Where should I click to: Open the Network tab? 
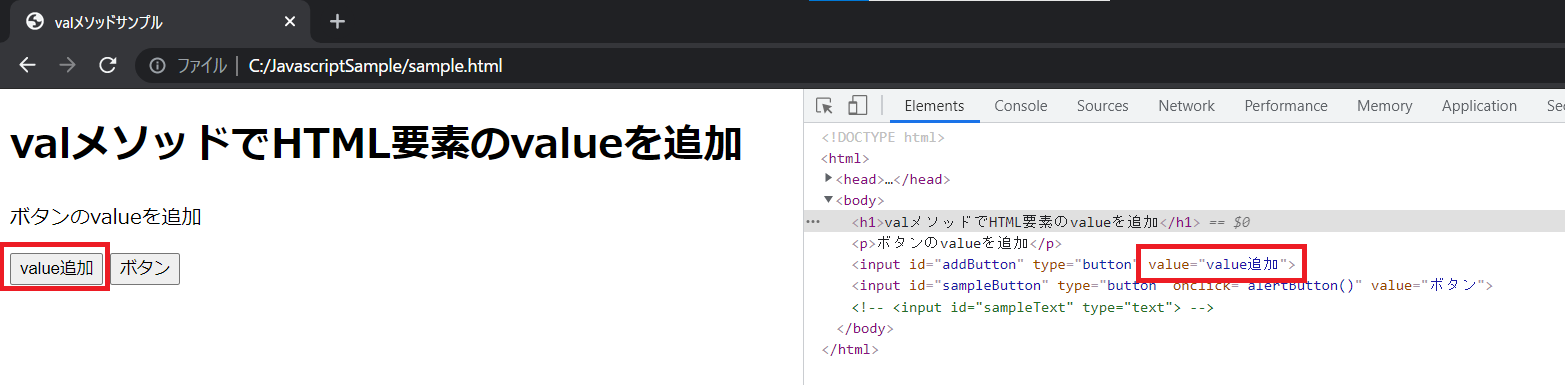[x=1186, y=106]
